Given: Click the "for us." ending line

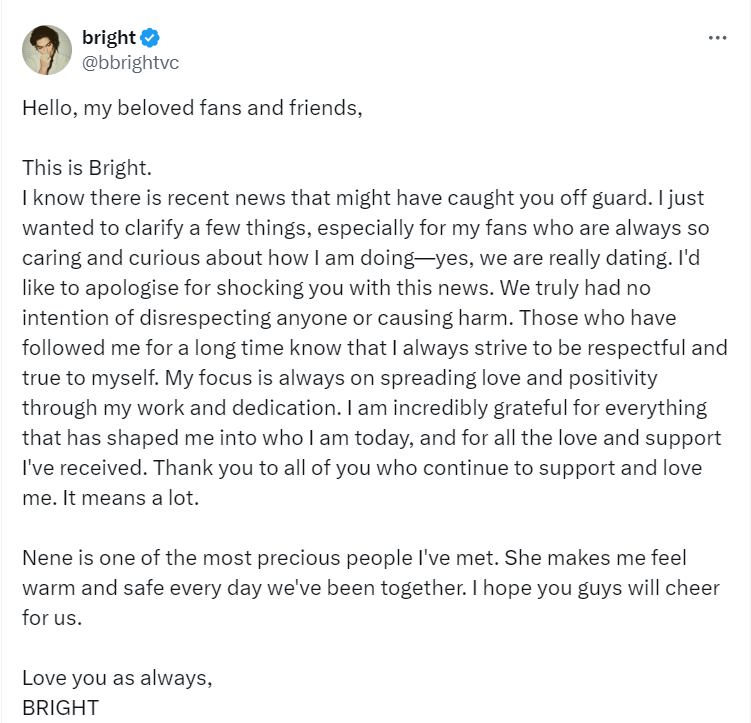Looking at the screenshot, I should [52, 617].
